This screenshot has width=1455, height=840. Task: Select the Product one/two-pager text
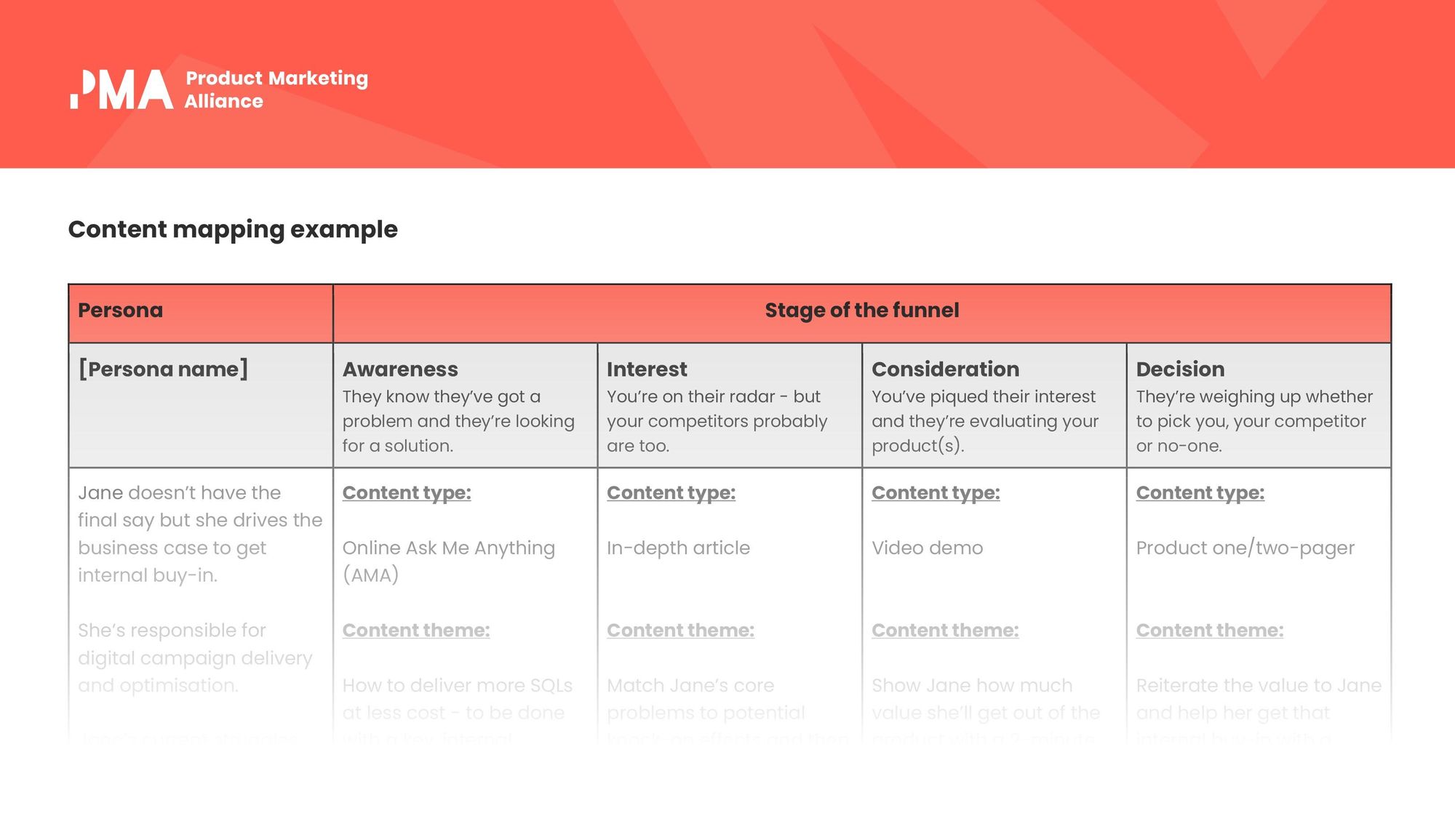(x=1245, y=548)
